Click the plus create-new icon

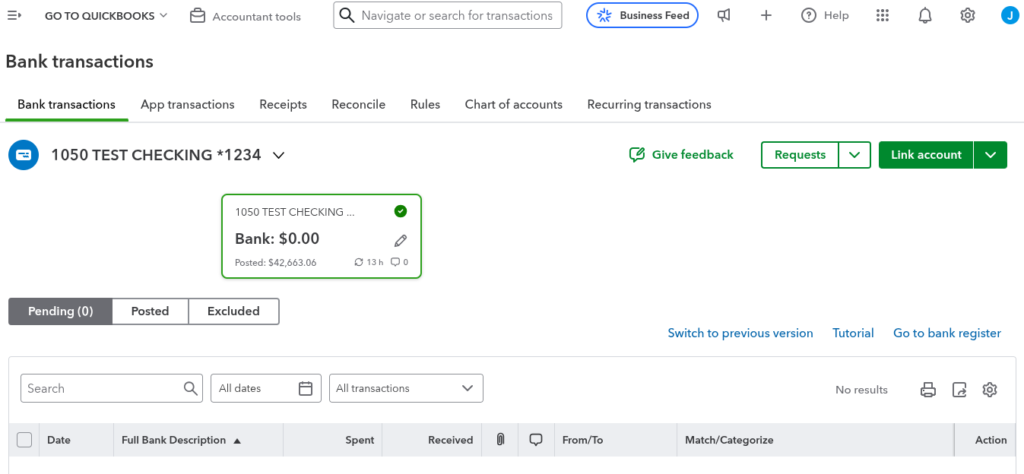click(x=766, y=16)
